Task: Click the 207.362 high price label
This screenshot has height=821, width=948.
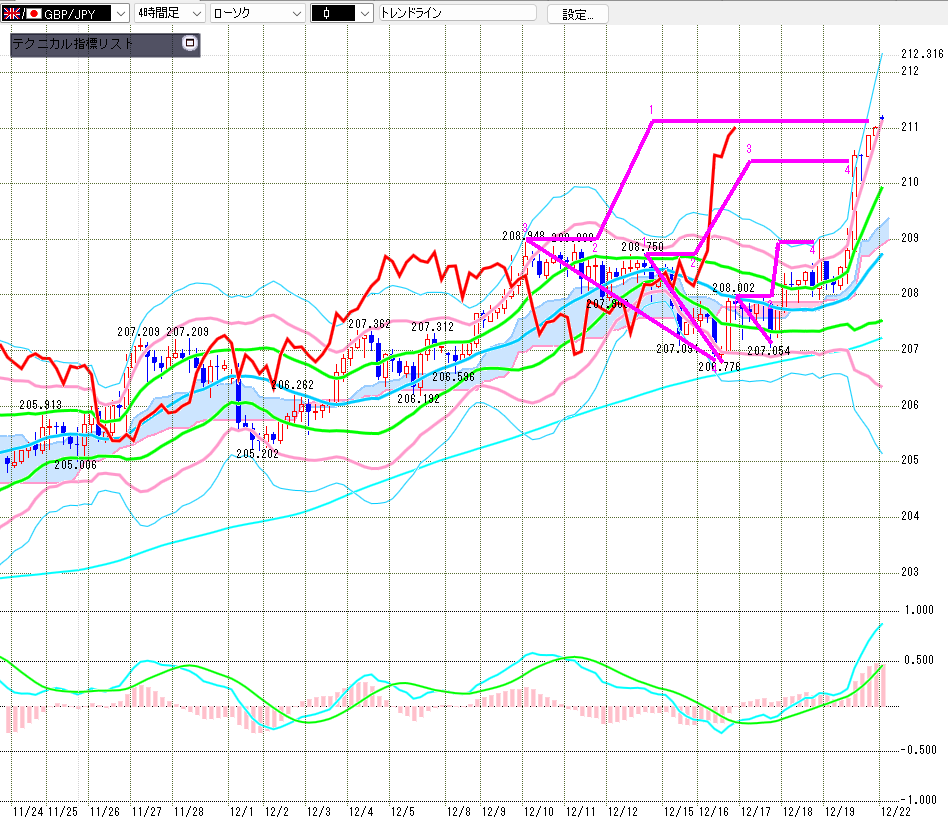Action: coord(369,324)
